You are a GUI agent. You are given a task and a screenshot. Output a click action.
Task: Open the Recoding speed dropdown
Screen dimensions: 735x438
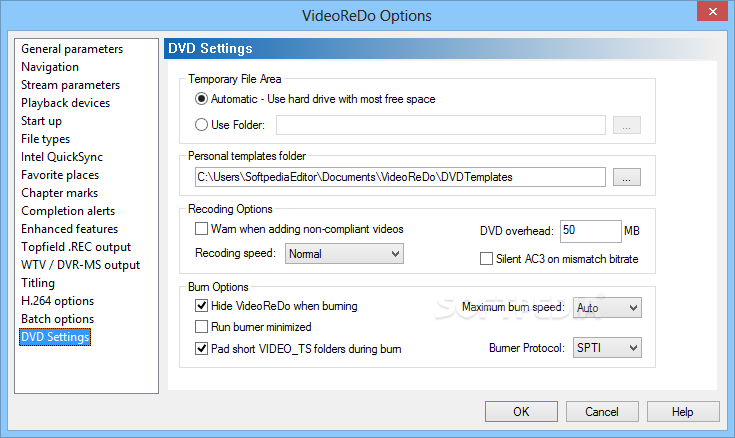(x=344, y=254)
